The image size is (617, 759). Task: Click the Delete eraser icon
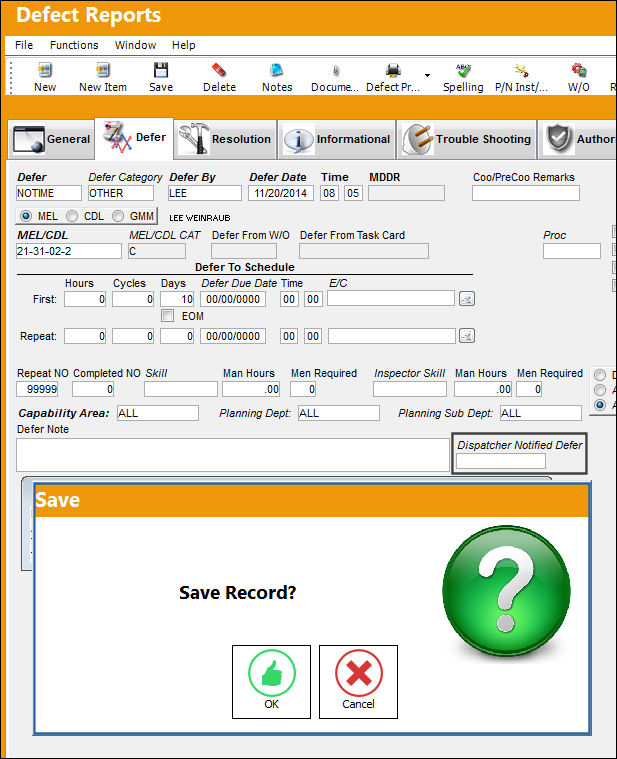[219, 71]
